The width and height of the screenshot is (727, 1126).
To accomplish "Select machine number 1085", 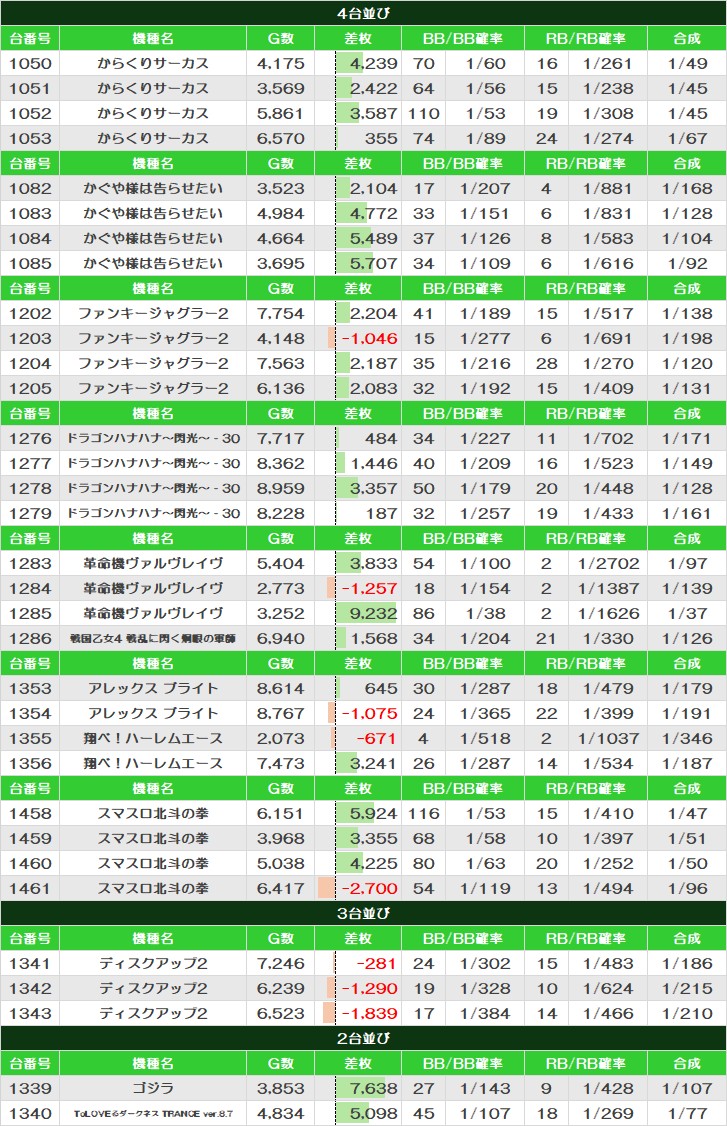I will pos(30,264).
